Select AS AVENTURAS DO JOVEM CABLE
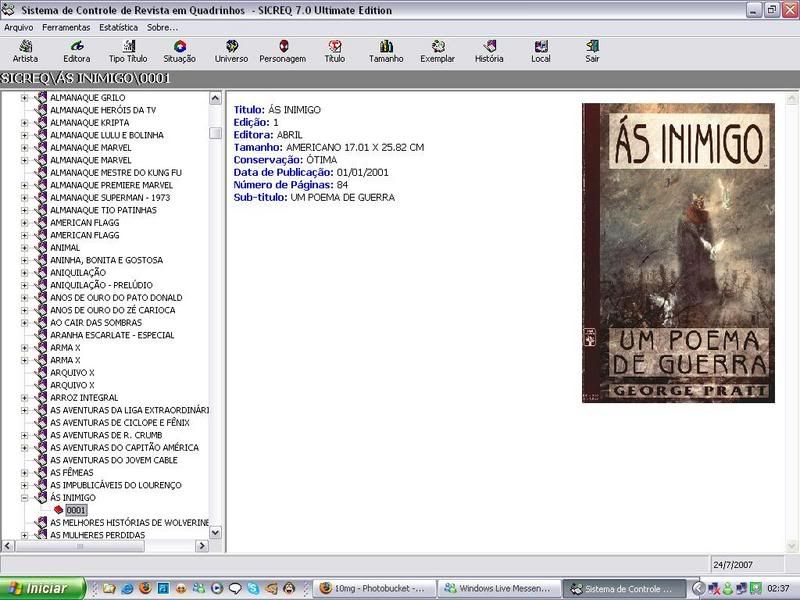800x600 pixels. click(114, 460)
